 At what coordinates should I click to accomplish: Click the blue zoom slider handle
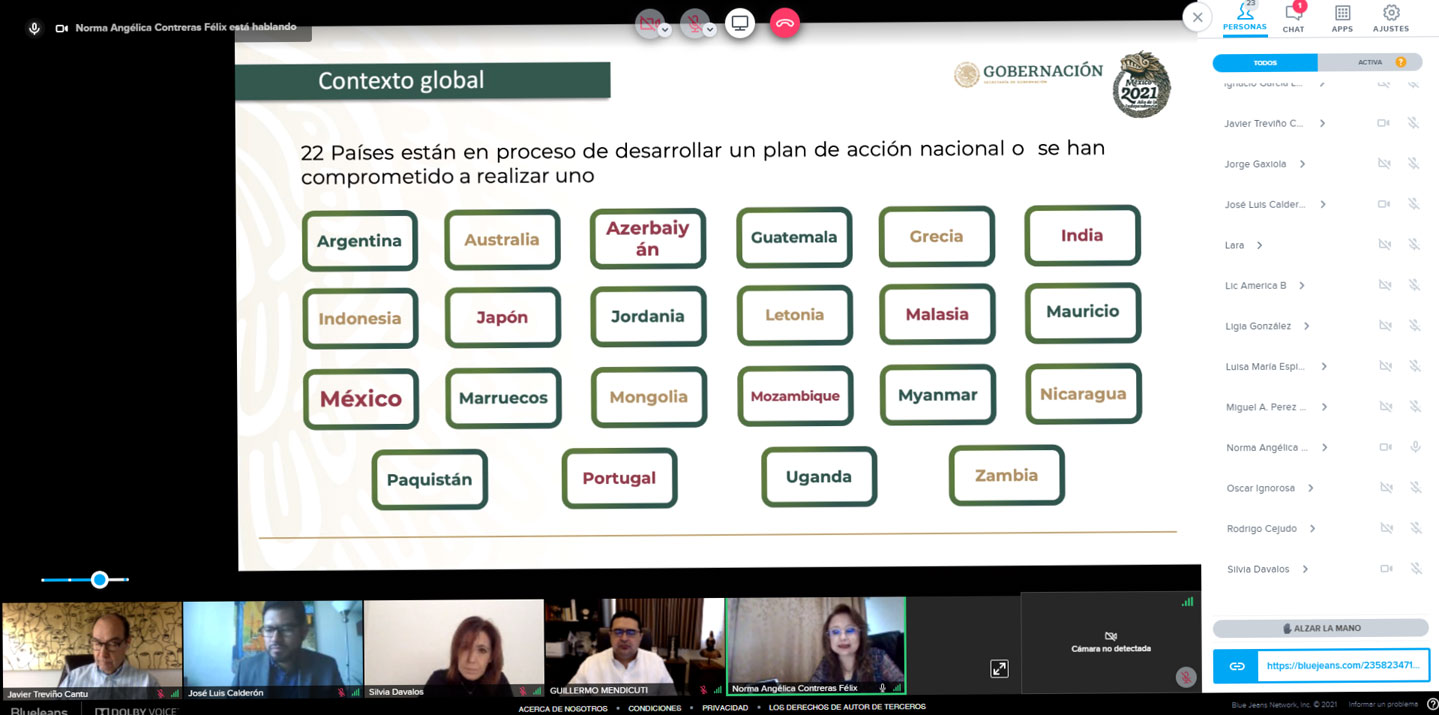99,579
